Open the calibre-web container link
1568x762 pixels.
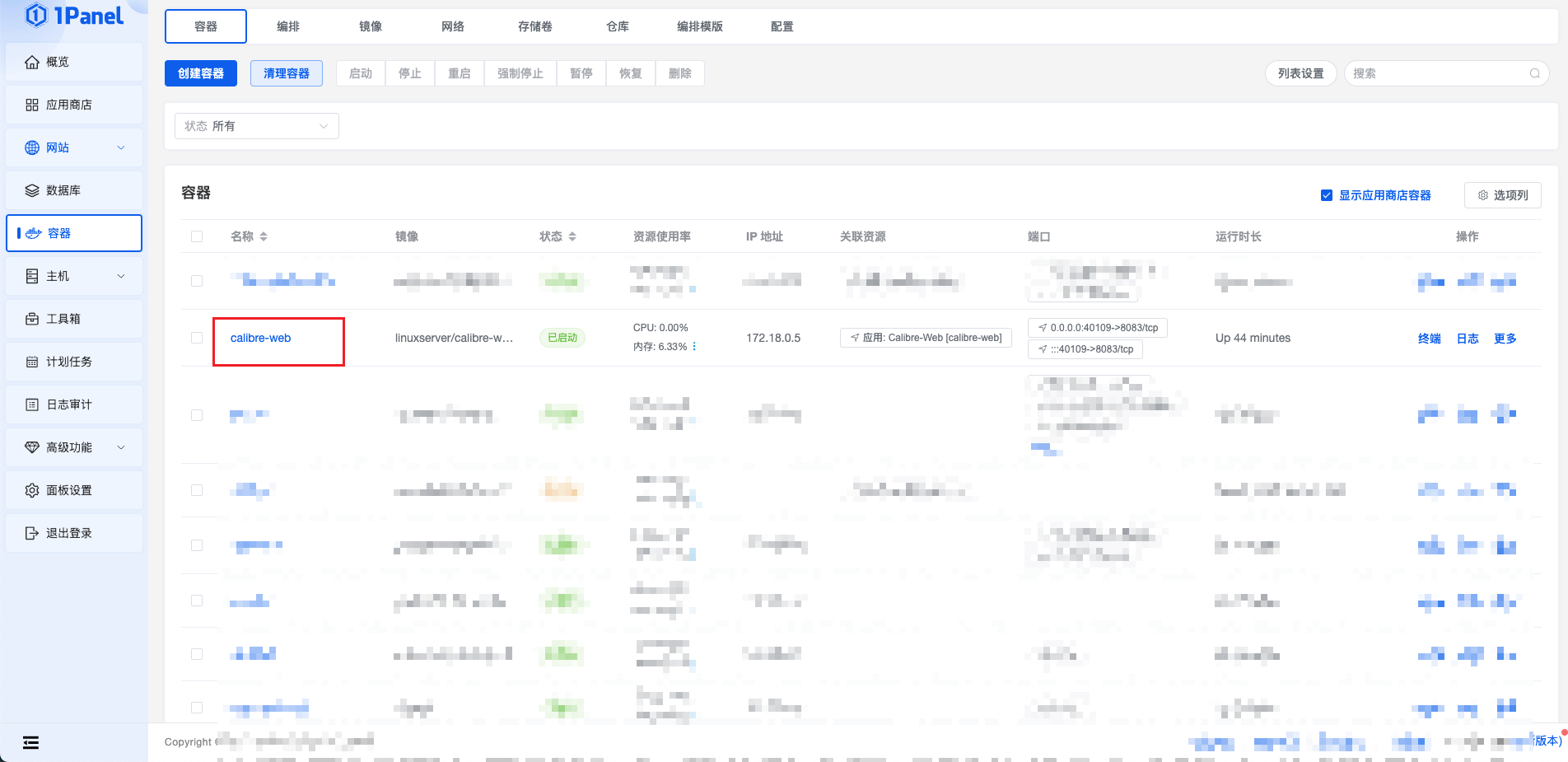coord(260,339)
